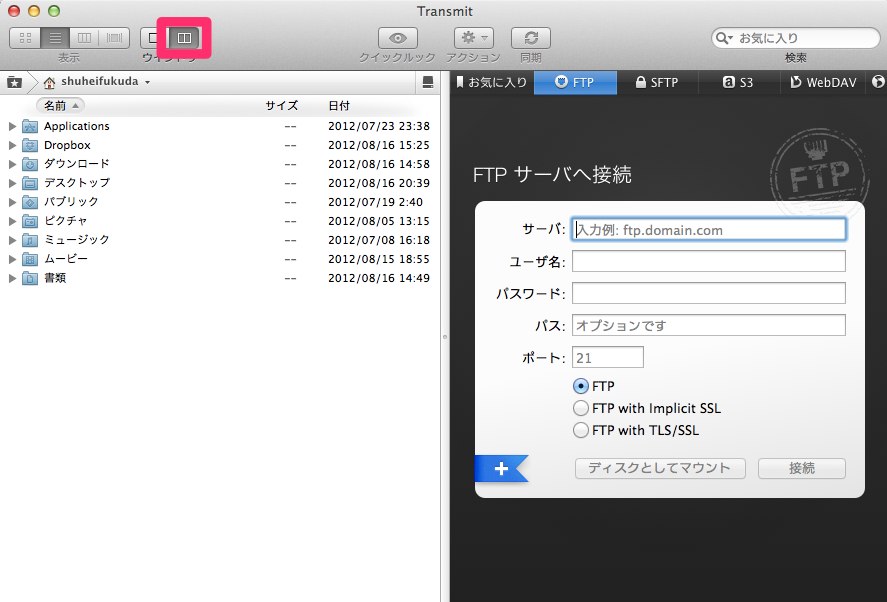The image size is (887, 602).
Task: Select dual-pane window layout
Action: [184, 38]
